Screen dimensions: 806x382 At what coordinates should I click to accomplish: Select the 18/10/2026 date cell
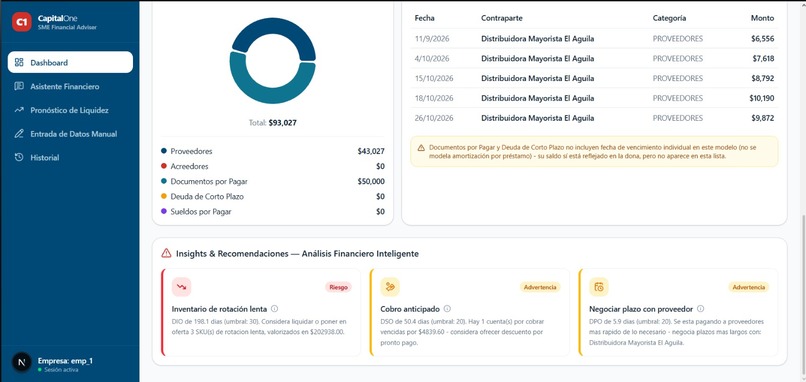(x=434, y=98)
